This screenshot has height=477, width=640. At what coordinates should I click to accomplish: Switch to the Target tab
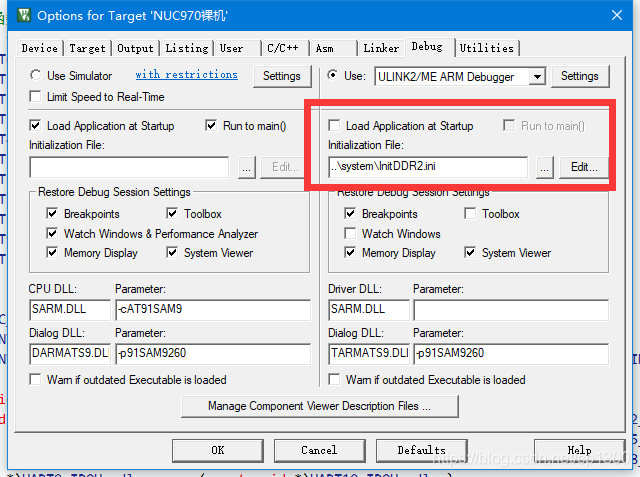coord(87,48)
